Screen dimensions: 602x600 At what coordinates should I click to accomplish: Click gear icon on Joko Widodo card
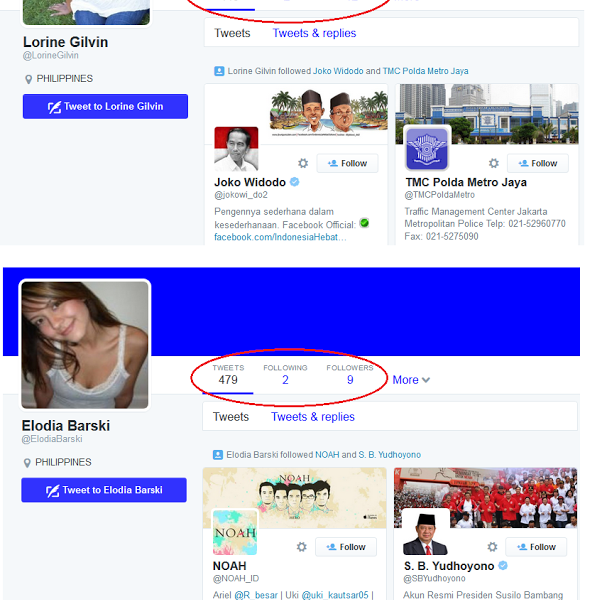click(303, 163)
